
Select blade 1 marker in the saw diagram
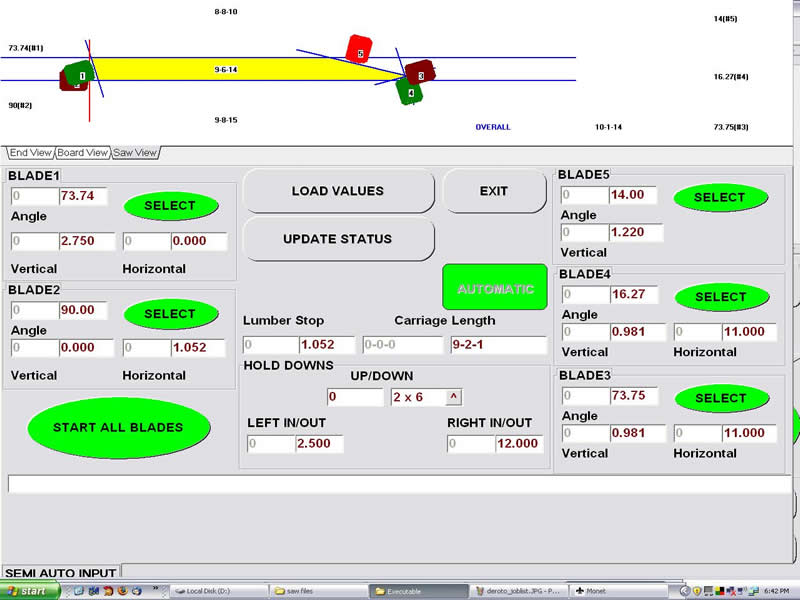click(83, 75)
